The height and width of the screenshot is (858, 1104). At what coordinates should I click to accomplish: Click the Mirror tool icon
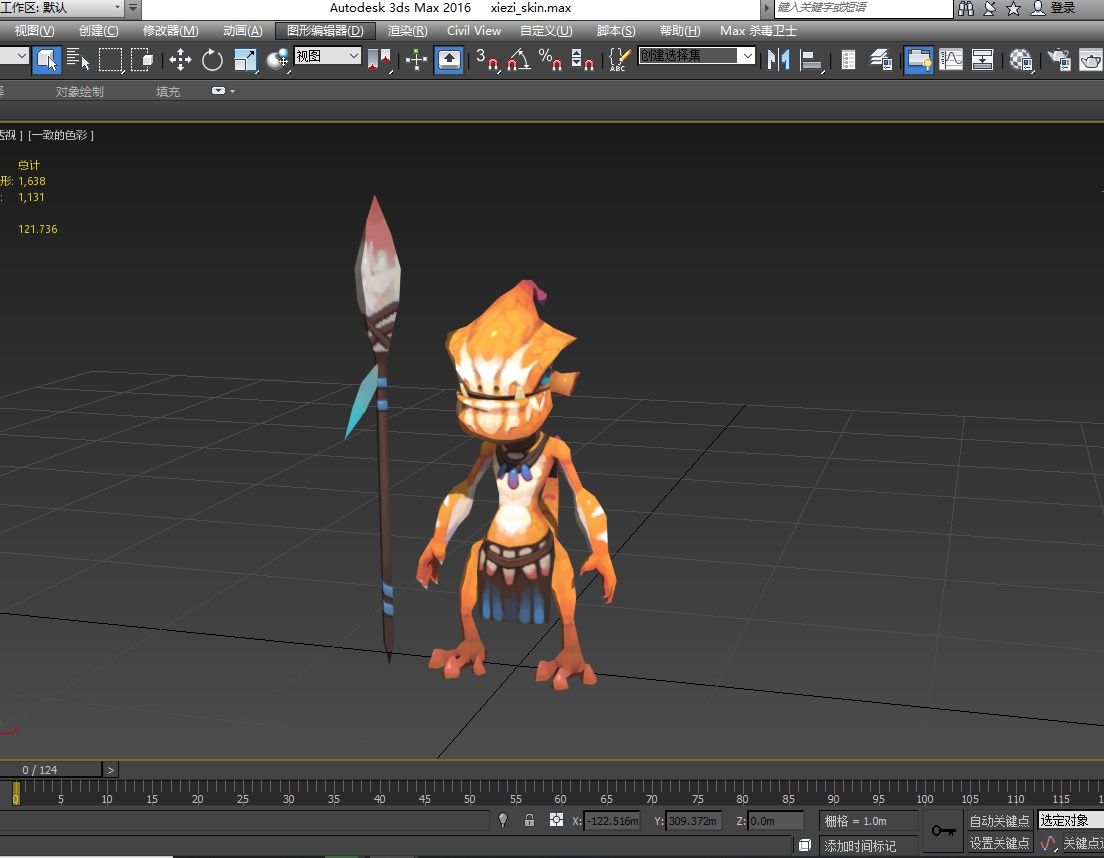(x=777, y=60)
